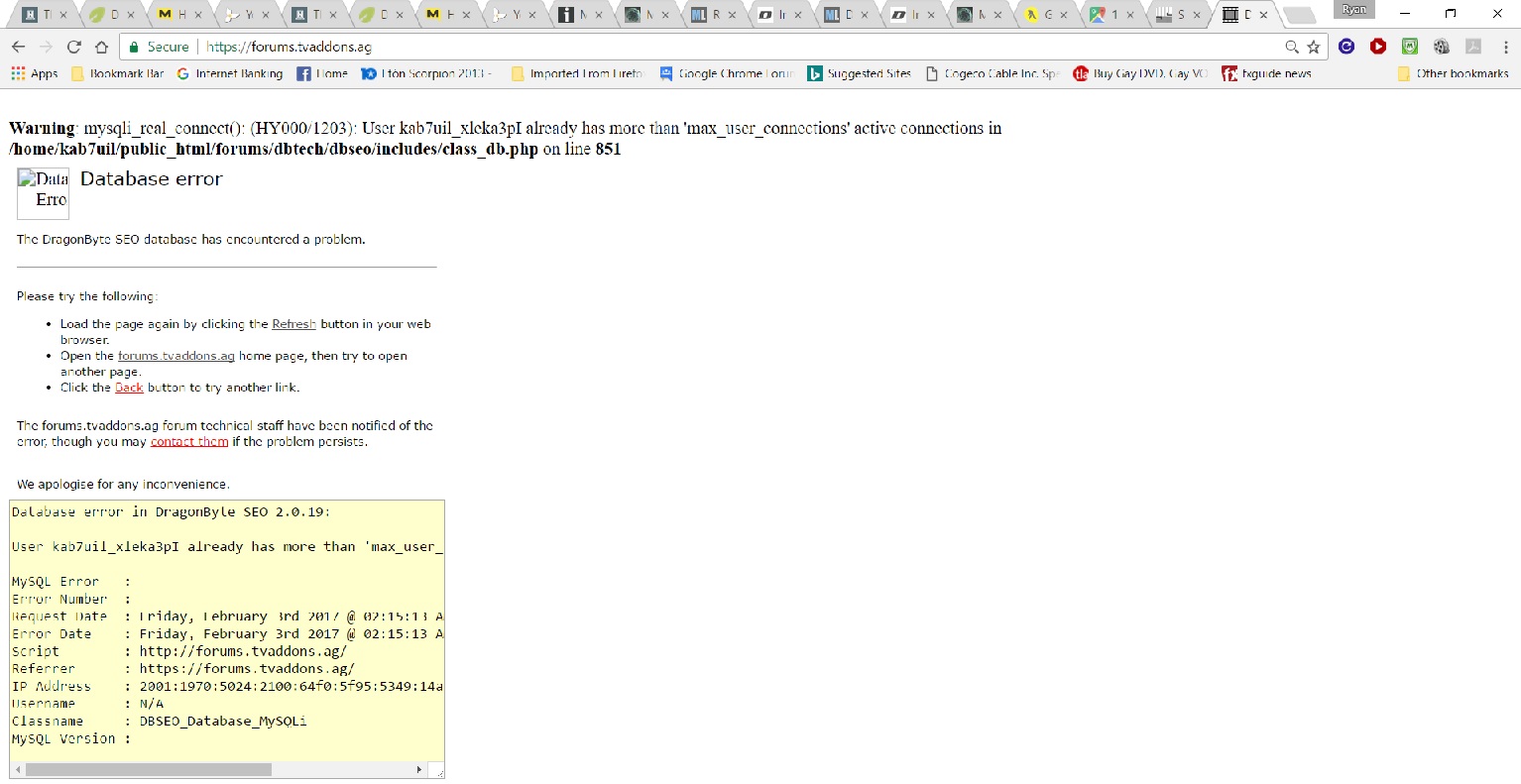Switch to the yellow-icon G tab
This screenshot has height=784, width=1521.
coord(1044,15)
